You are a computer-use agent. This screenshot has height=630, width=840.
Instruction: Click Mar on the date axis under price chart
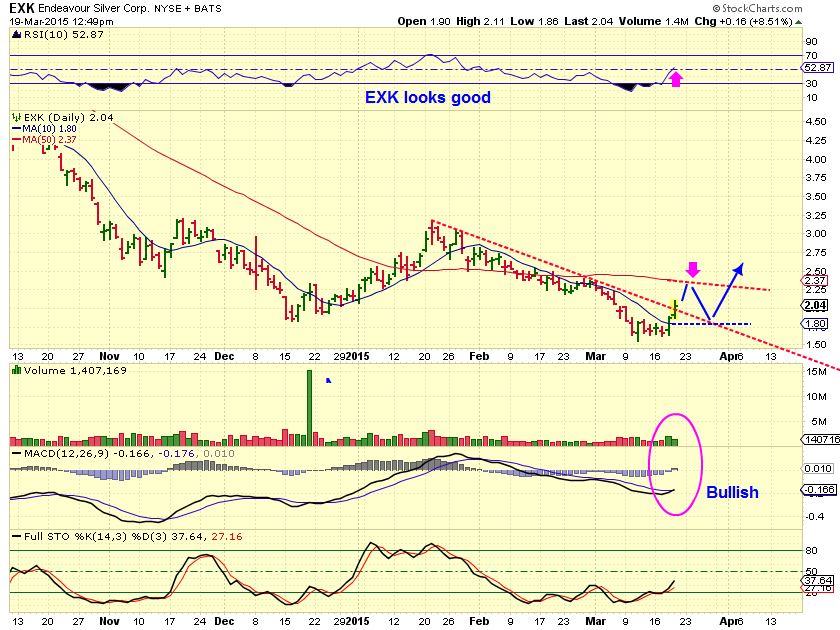pyautogui.click(x=595, y=356)
